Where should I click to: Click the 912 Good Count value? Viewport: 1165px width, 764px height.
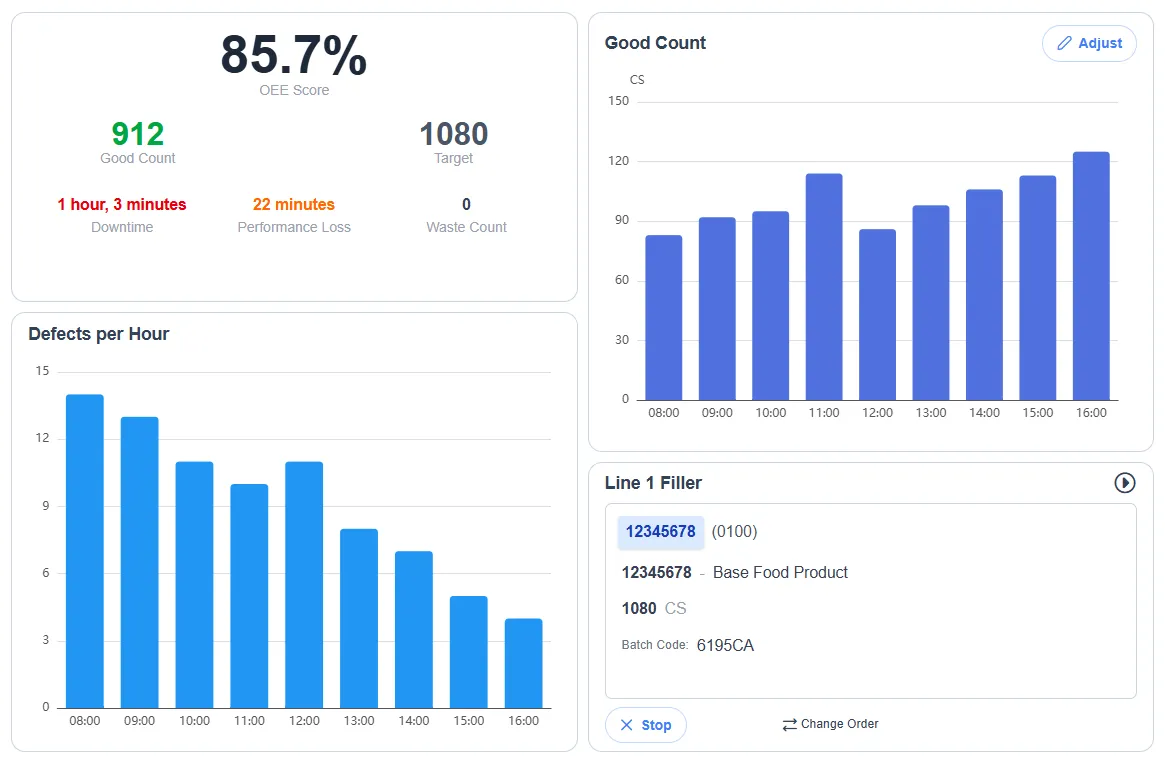tap(137, 135)
